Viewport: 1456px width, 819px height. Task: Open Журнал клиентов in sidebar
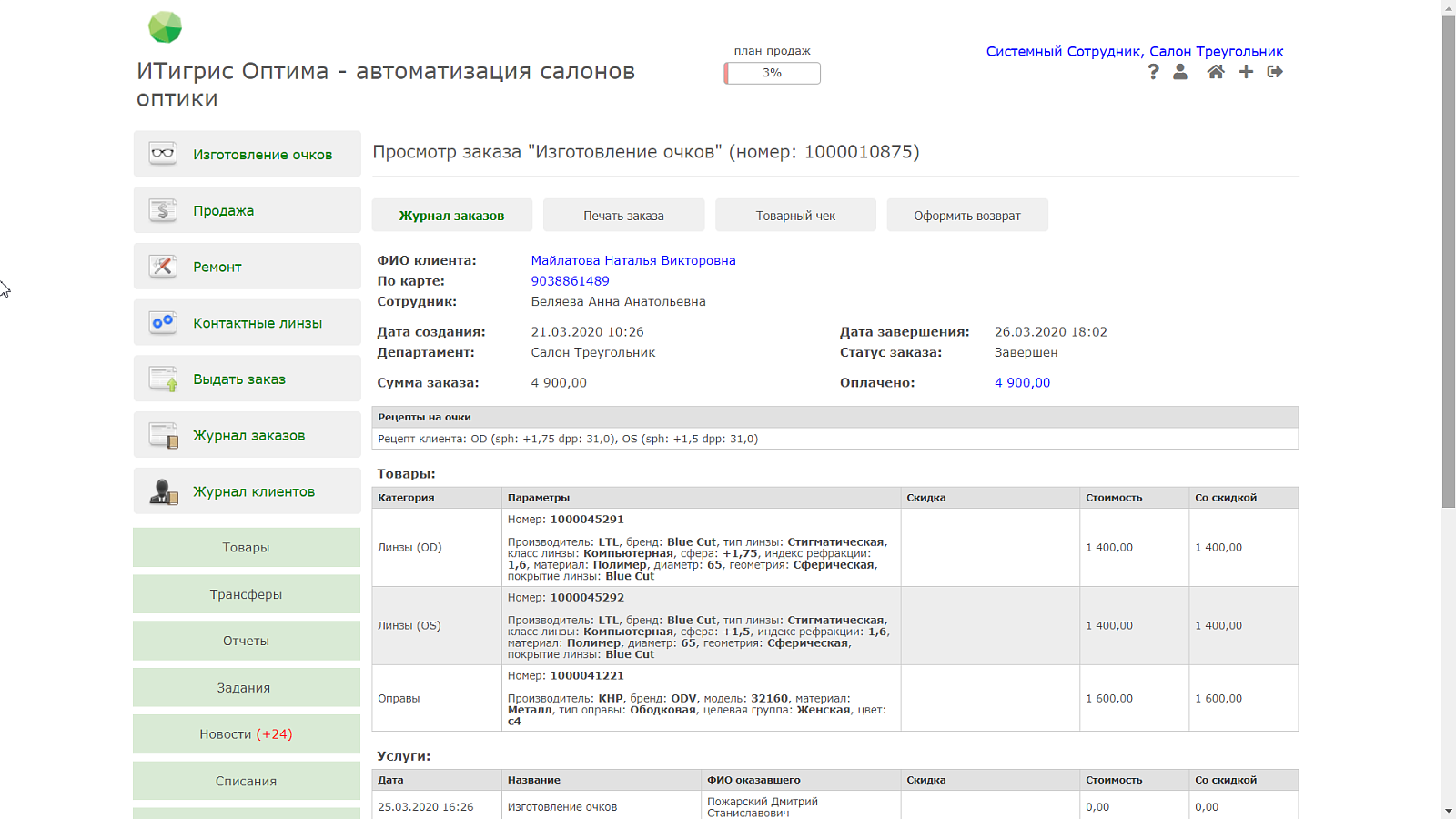tap(248, 491)
